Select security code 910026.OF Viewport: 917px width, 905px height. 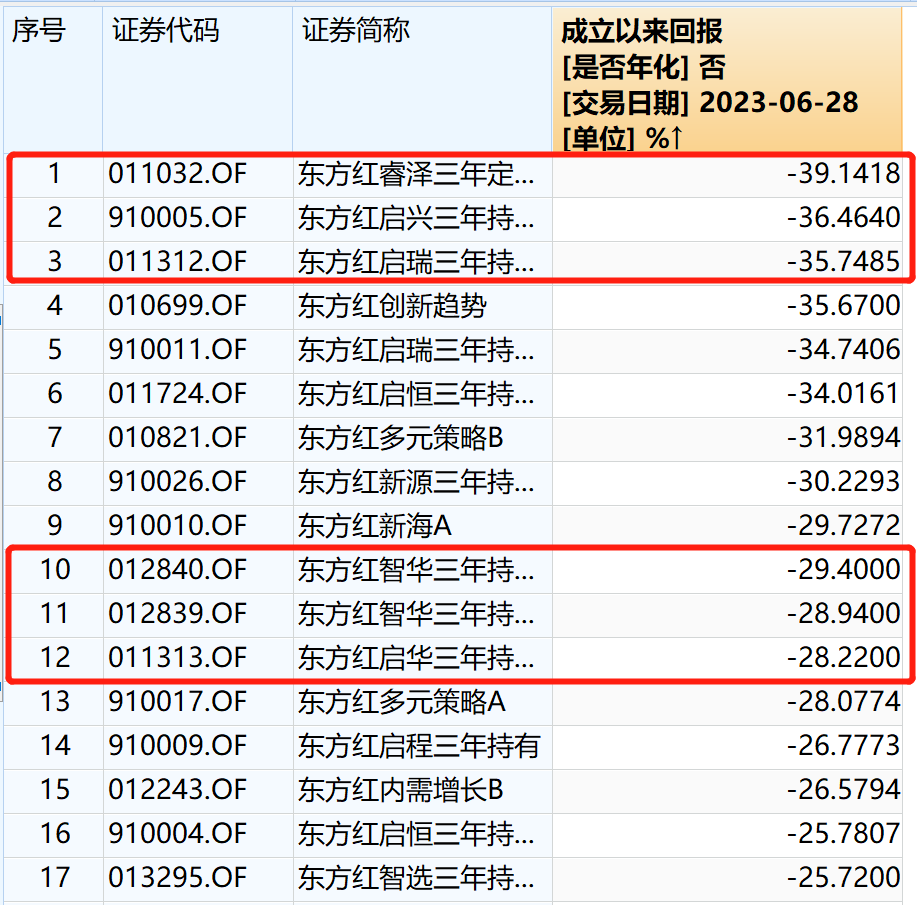pos(178,481)
